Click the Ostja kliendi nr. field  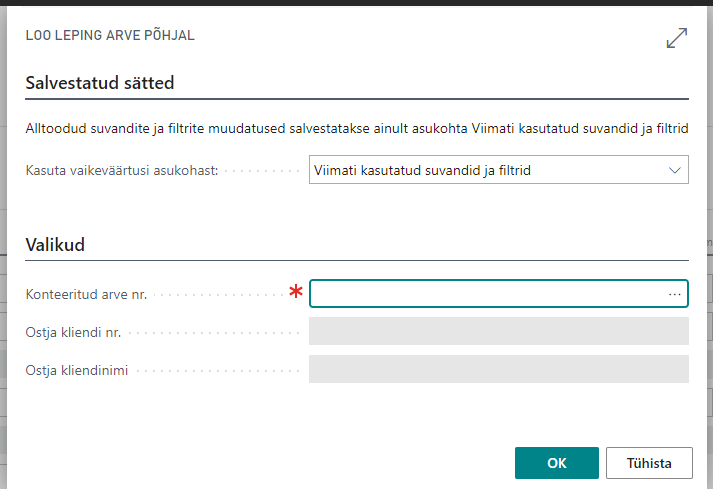(498, 331)
